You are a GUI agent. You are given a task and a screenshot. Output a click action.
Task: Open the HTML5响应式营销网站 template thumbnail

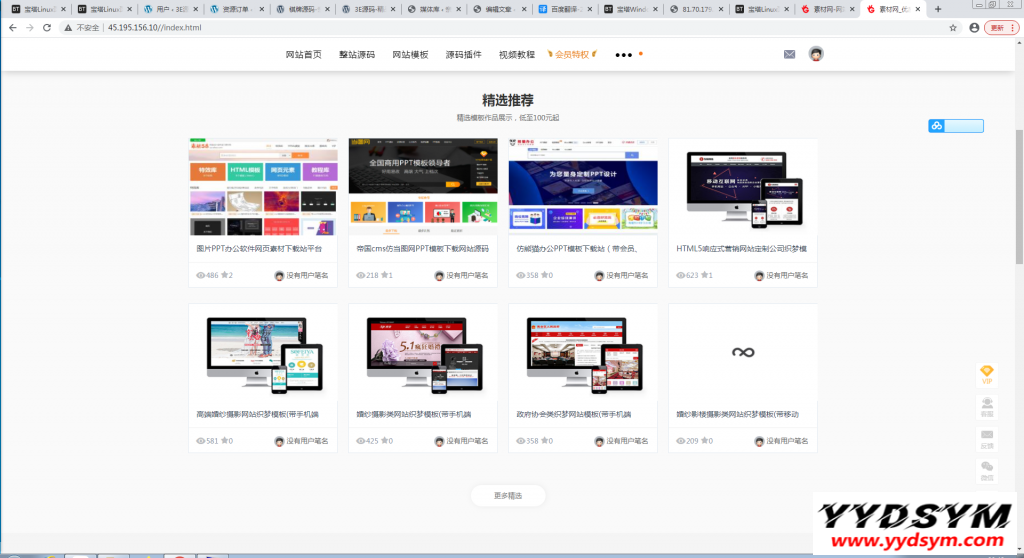coord(743,186)
